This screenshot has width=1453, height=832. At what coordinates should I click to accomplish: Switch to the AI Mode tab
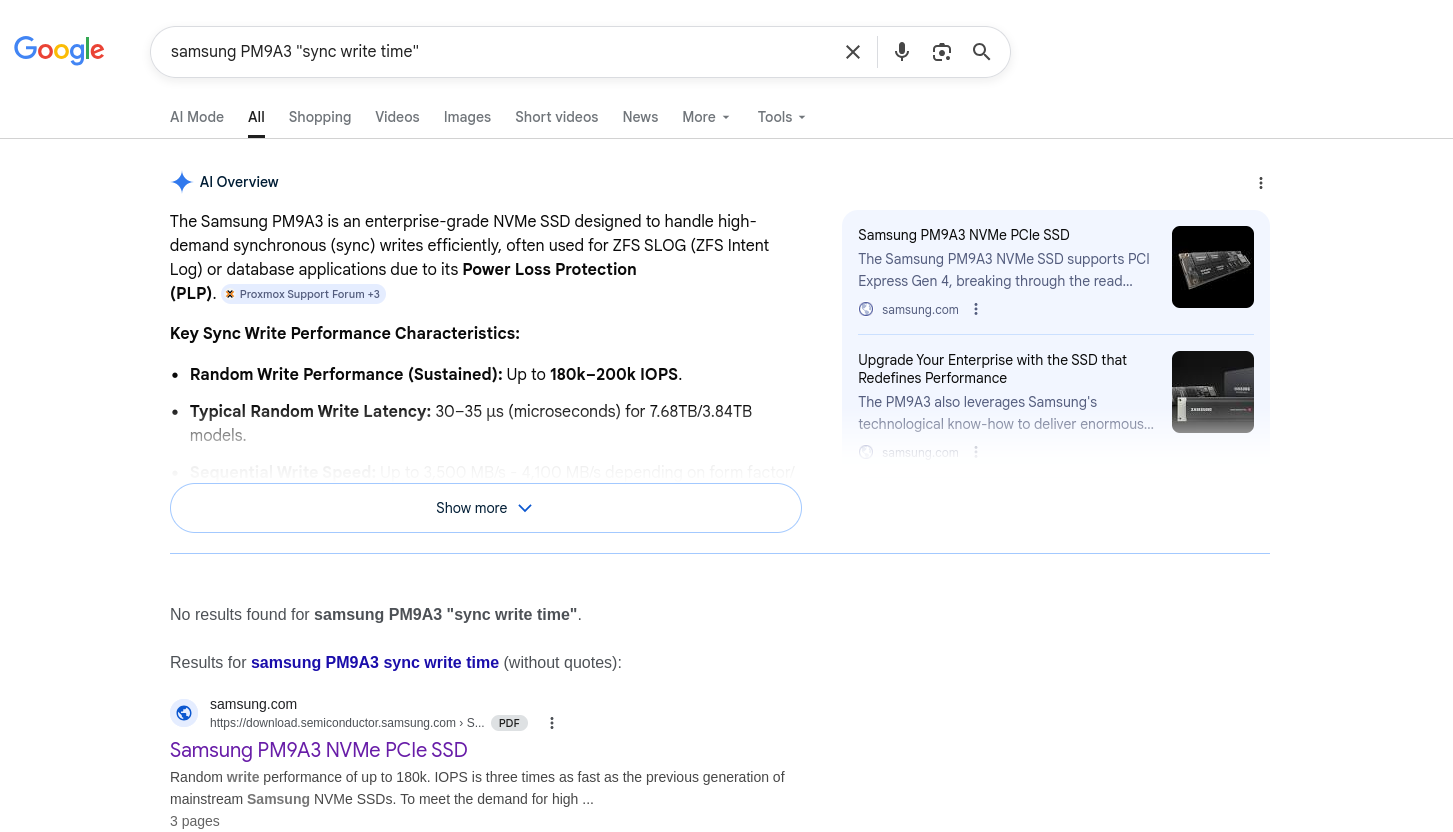pos(197,117)
